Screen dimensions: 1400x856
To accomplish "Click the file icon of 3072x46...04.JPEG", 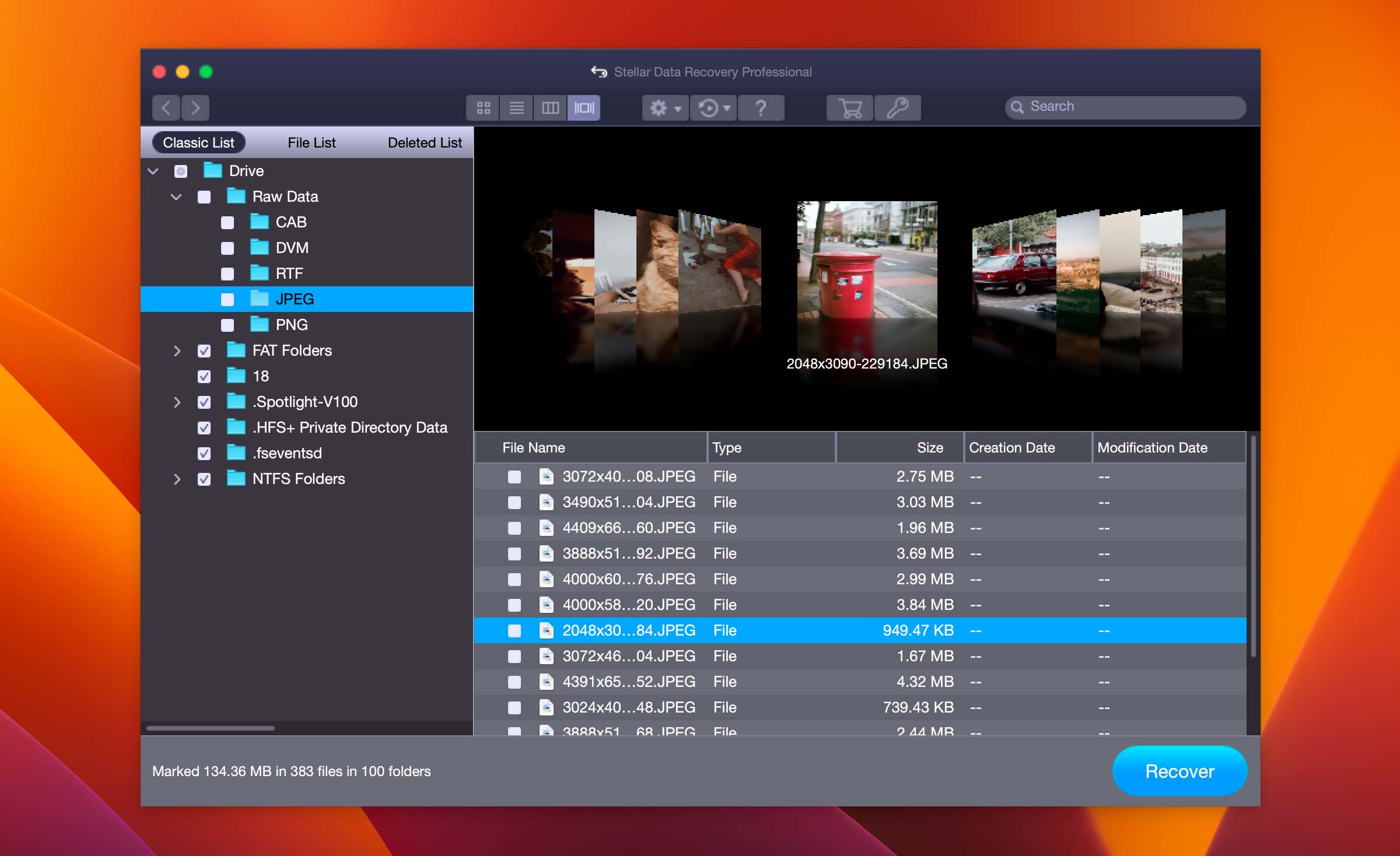I will 546,656.
